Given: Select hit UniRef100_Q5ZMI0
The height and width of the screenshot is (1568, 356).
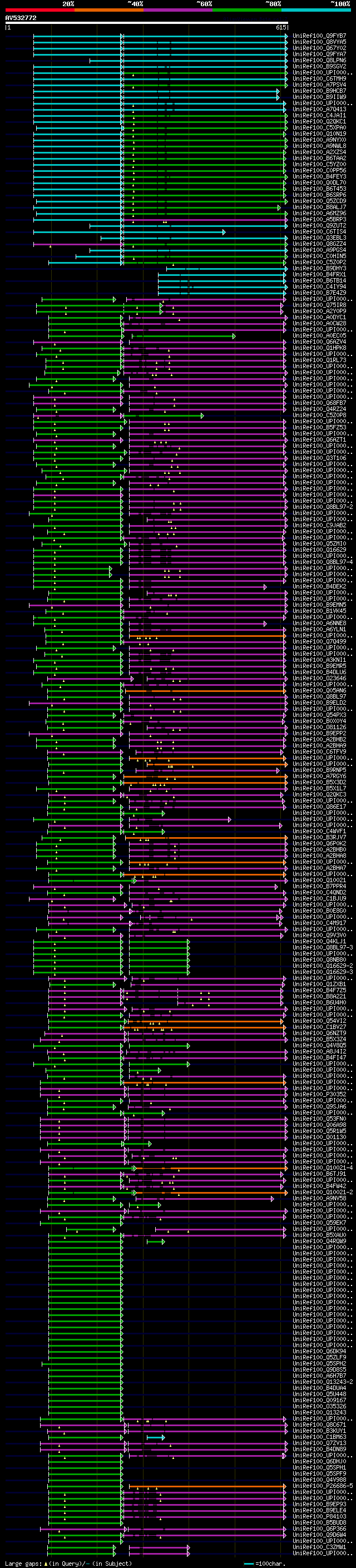Looking at the screenshot, I should 319,544.
